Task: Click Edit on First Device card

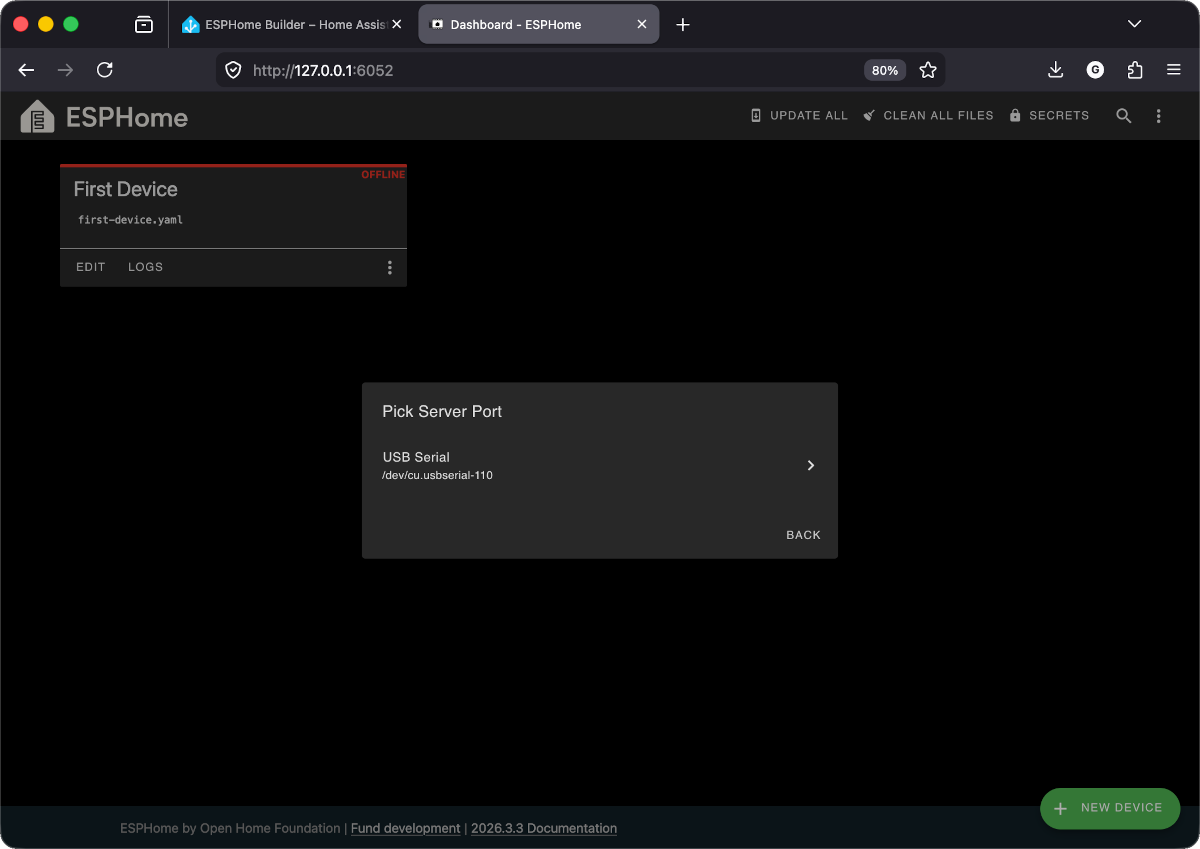Action: [x=91, y=267]
